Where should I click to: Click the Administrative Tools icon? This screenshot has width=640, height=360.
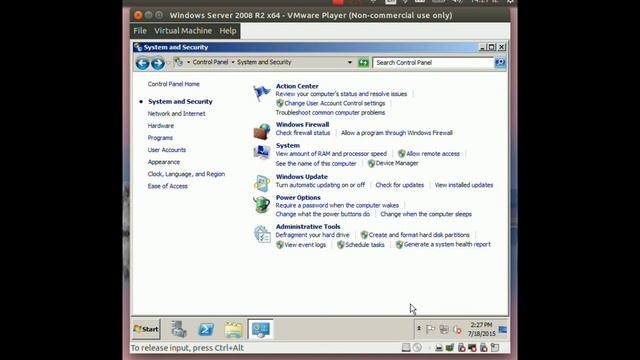(262, 233)
